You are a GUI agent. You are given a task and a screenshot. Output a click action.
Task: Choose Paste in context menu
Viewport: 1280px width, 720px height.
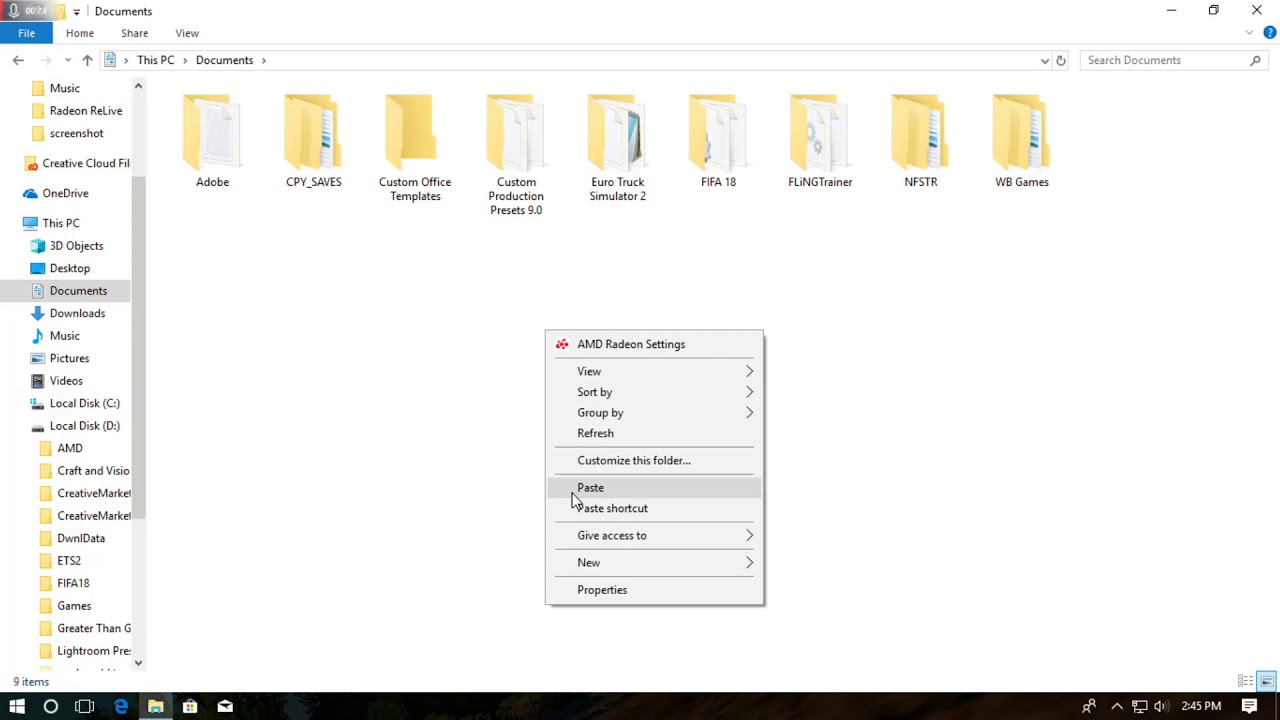coord(654,487)
